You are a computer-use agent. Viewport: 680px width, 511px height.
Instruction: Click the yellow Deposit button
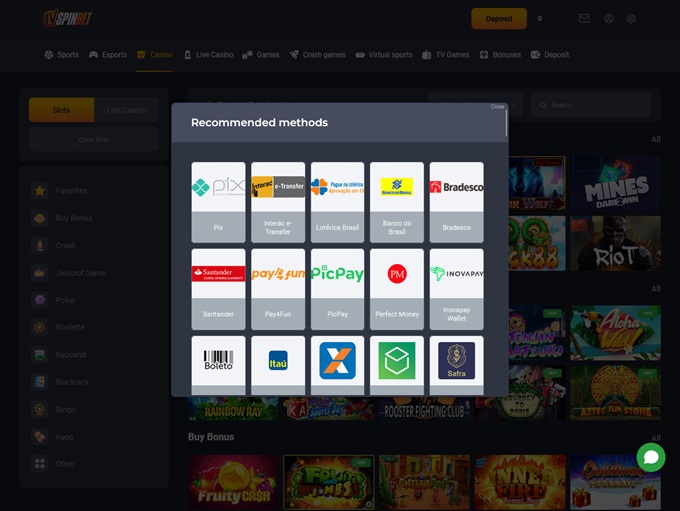point(498,18)
